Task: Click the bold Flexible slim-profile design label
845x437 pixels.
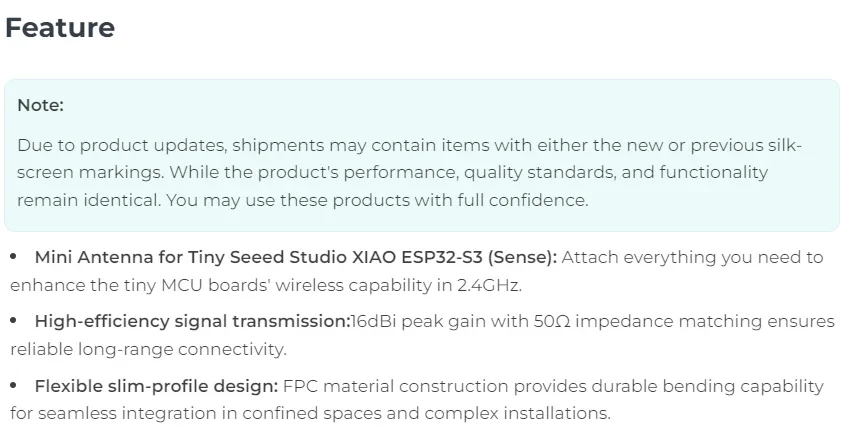Action: point(156,386)
